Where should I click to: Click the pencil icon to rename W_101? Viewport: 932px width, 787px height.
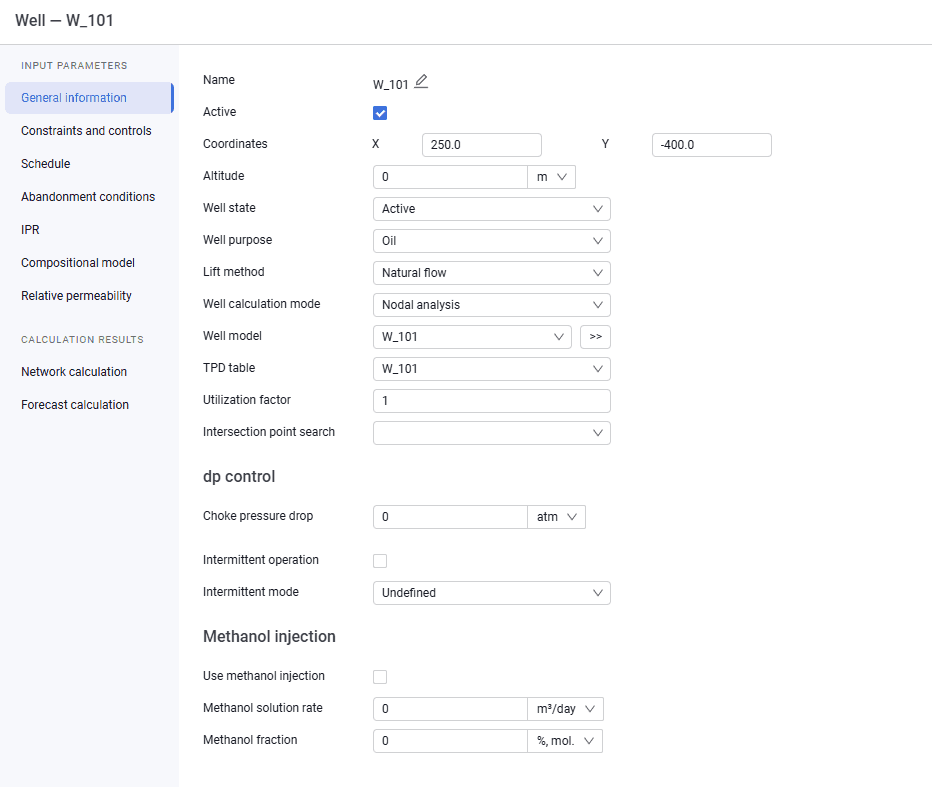(421, 81)
